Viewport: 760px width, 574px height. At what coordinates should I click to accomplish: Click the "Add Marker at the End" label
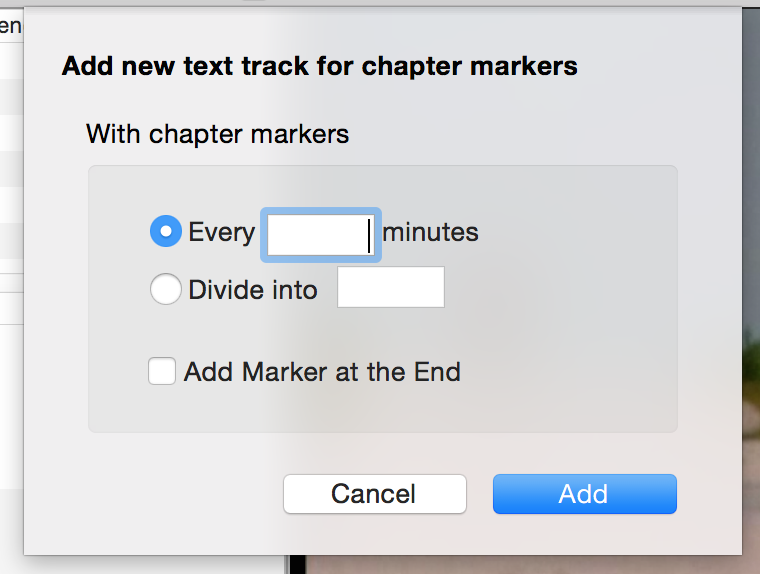322,372
